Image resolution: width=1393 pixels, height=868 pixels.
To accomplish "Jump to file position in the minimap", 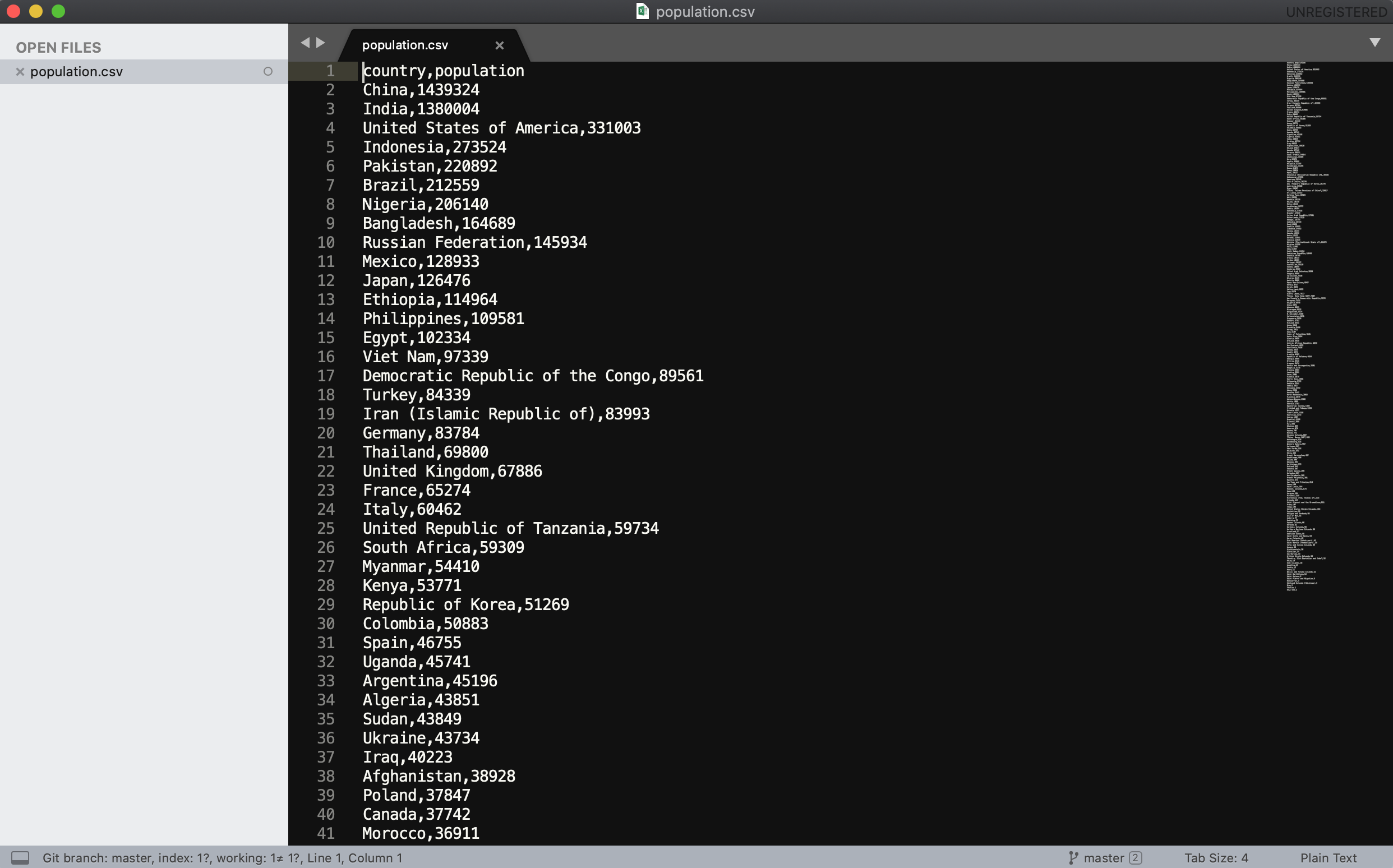I will click(1308, 326).
